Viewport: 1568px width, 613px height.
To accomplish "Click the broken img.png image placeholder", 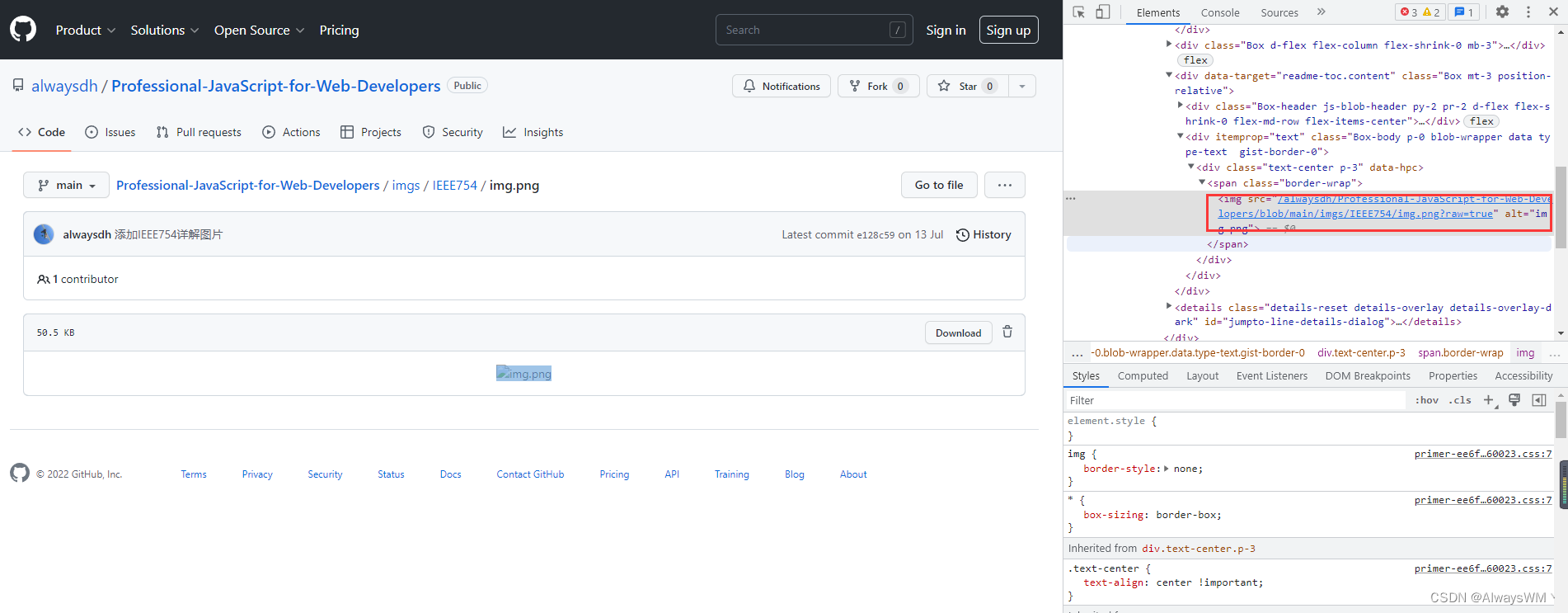I will tap(523, 373).
